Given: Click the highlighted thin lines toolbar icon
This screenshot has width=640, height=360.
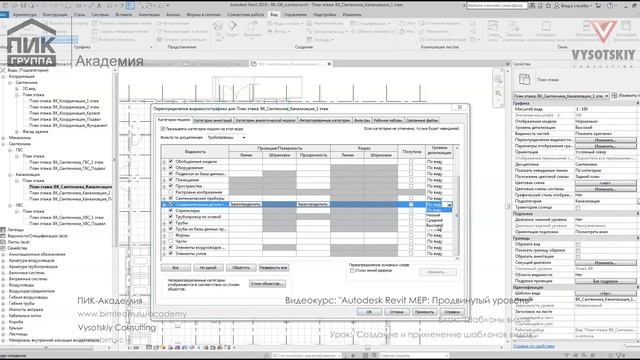Looking at the screenshot, I should 130,6.
